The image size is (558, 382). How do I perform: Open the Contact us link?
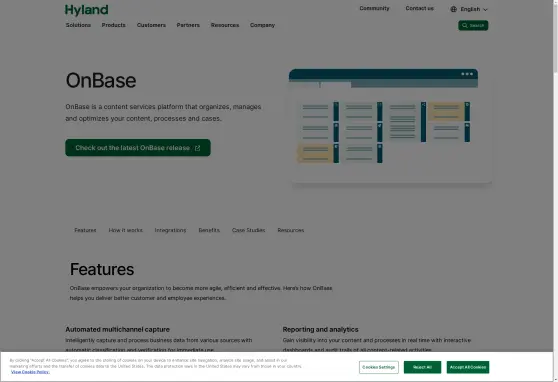pyautogui.click(x=420, y=8)
